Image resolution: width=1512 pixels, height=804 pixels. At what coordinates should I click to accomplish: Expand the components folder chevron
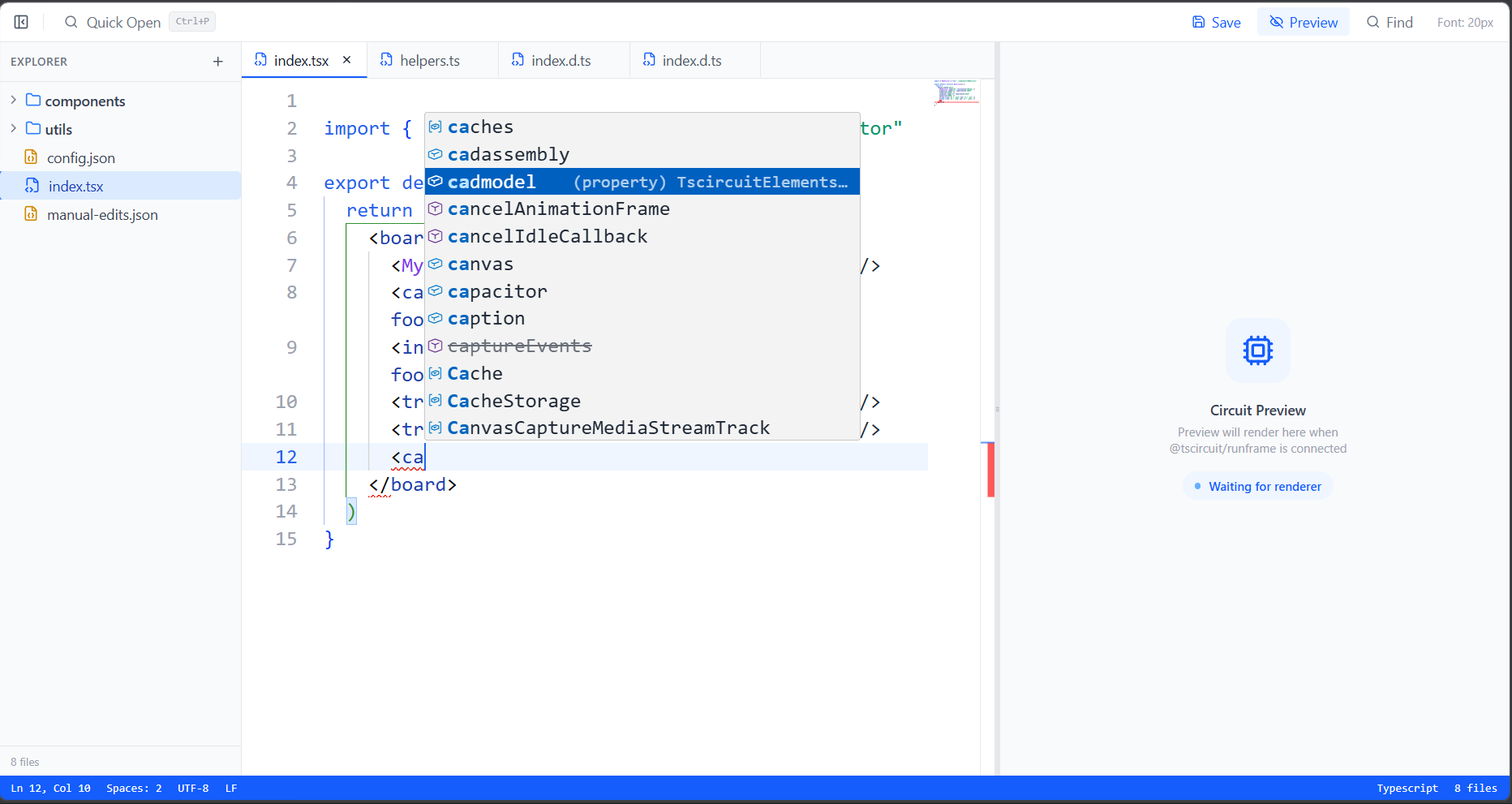pos(13,100)
